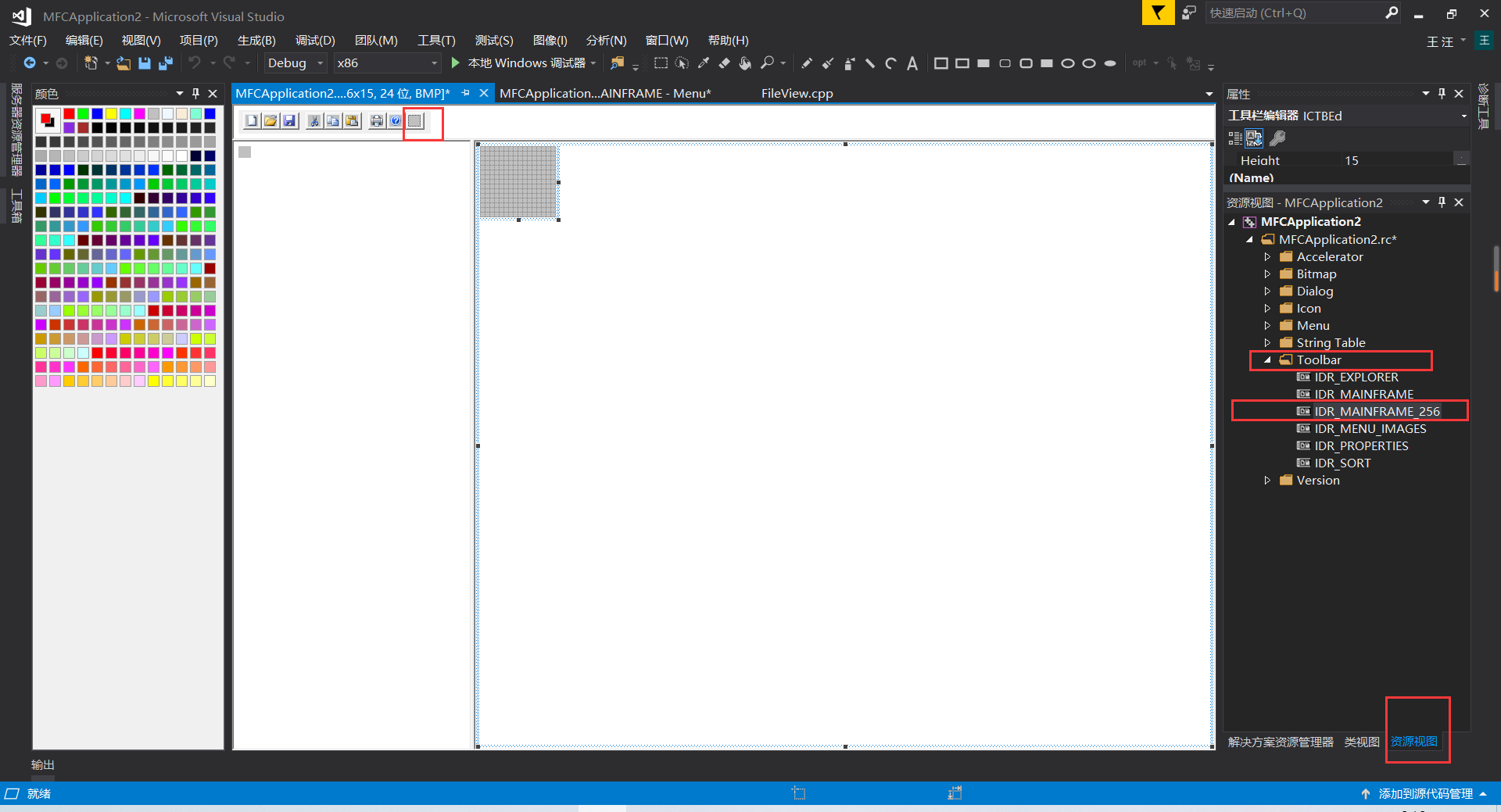Screen dimensions: 1501x812
Task: Open the notifications flag icon
Action: pyautogui.click(x=1158, y=13)
